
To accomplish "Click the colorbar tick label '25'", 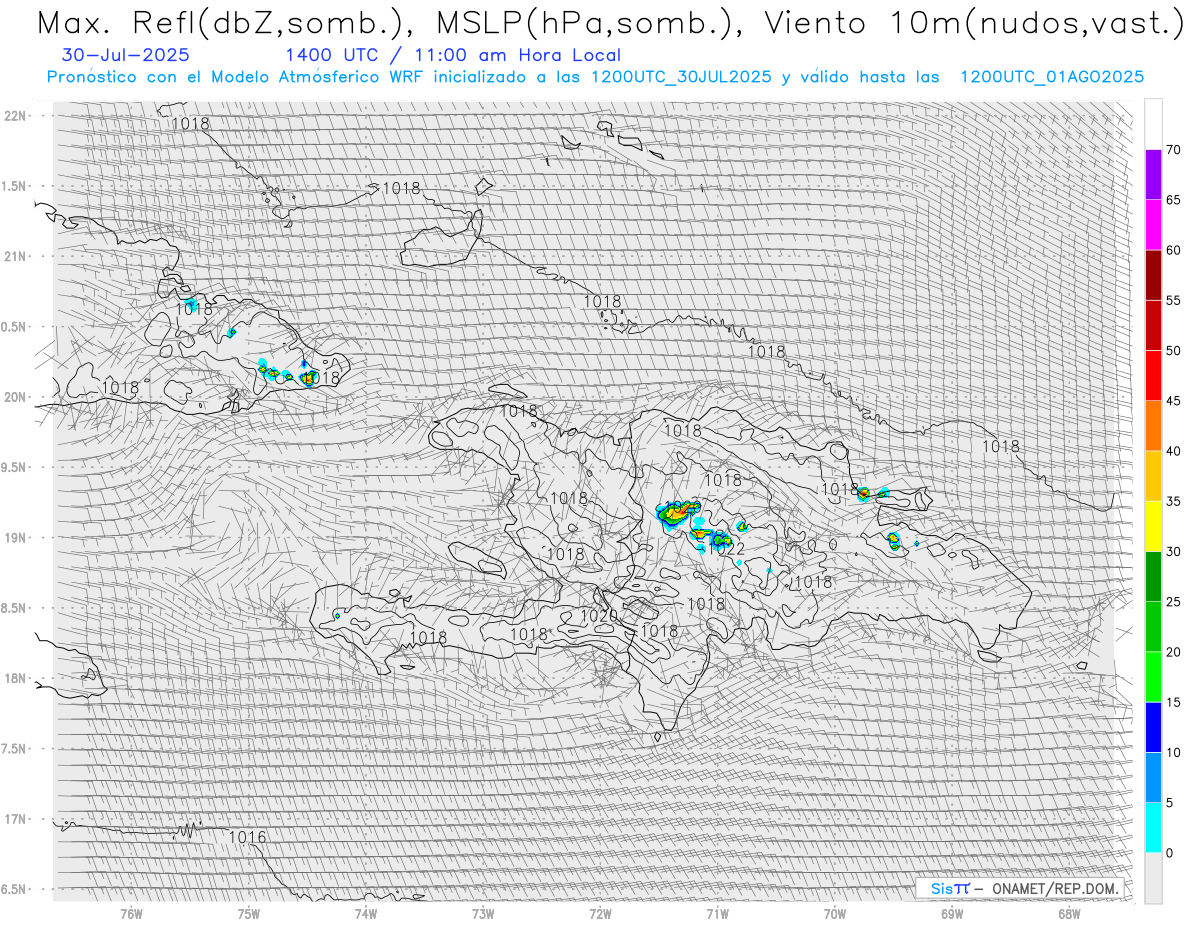I will (x=1173, y=602).
